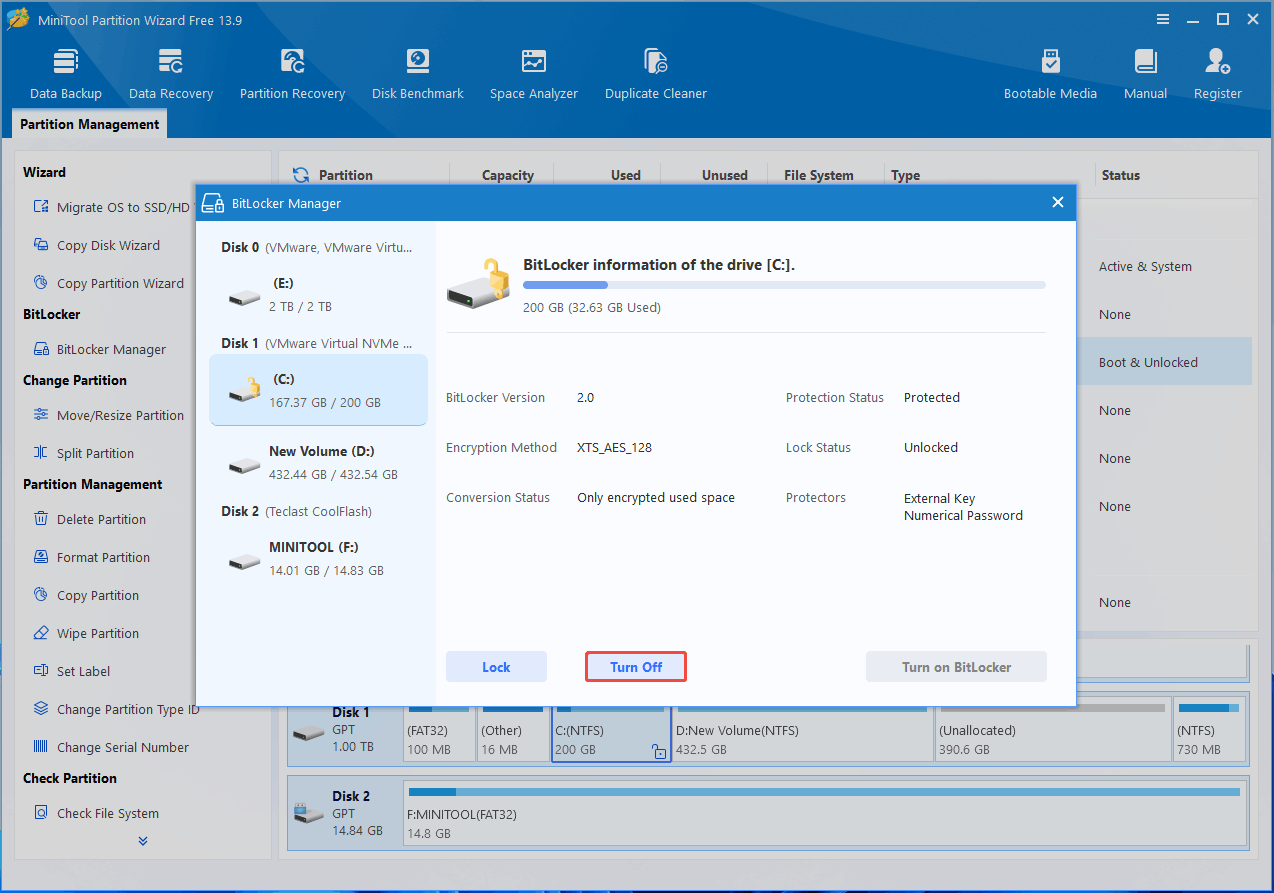1274x893 pixels.
Task: Click the Turn on BitLocker button
Action: (956, 667)
